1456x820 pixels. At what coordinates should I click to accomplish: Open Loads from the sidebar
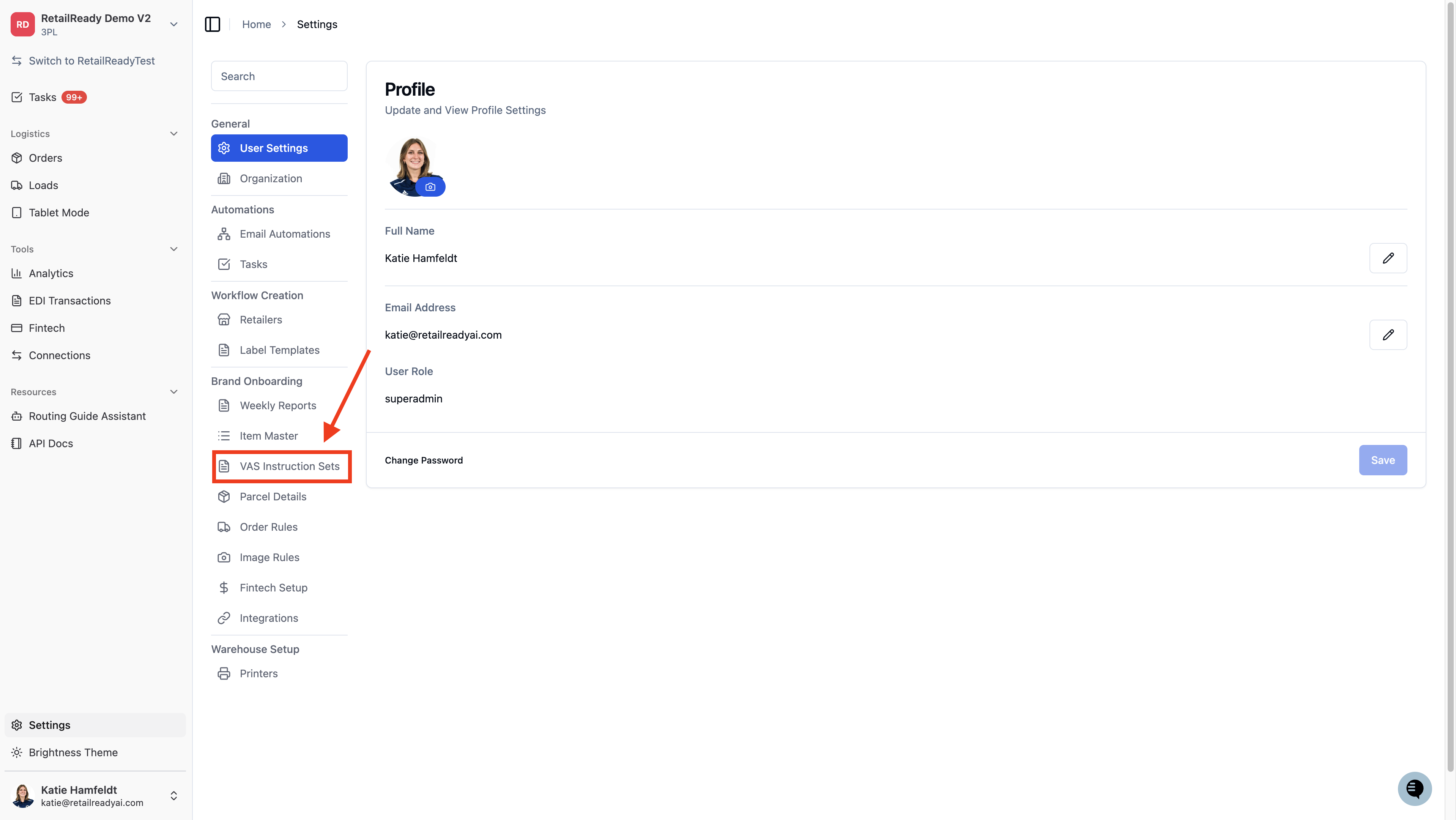pos(44,185)
